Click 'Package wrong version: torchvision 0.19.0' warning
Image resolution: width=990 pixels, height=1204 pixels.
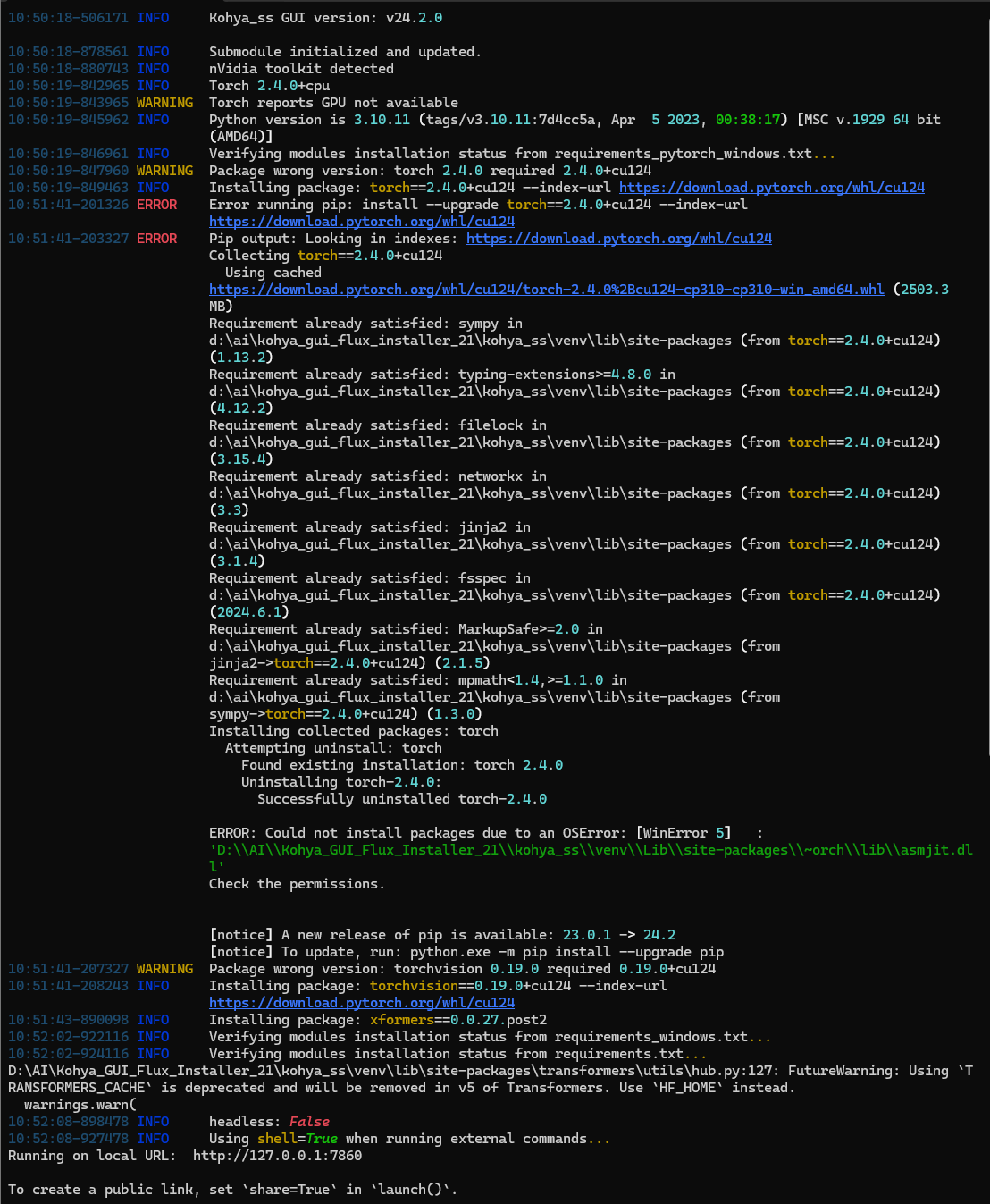[462, 969]
